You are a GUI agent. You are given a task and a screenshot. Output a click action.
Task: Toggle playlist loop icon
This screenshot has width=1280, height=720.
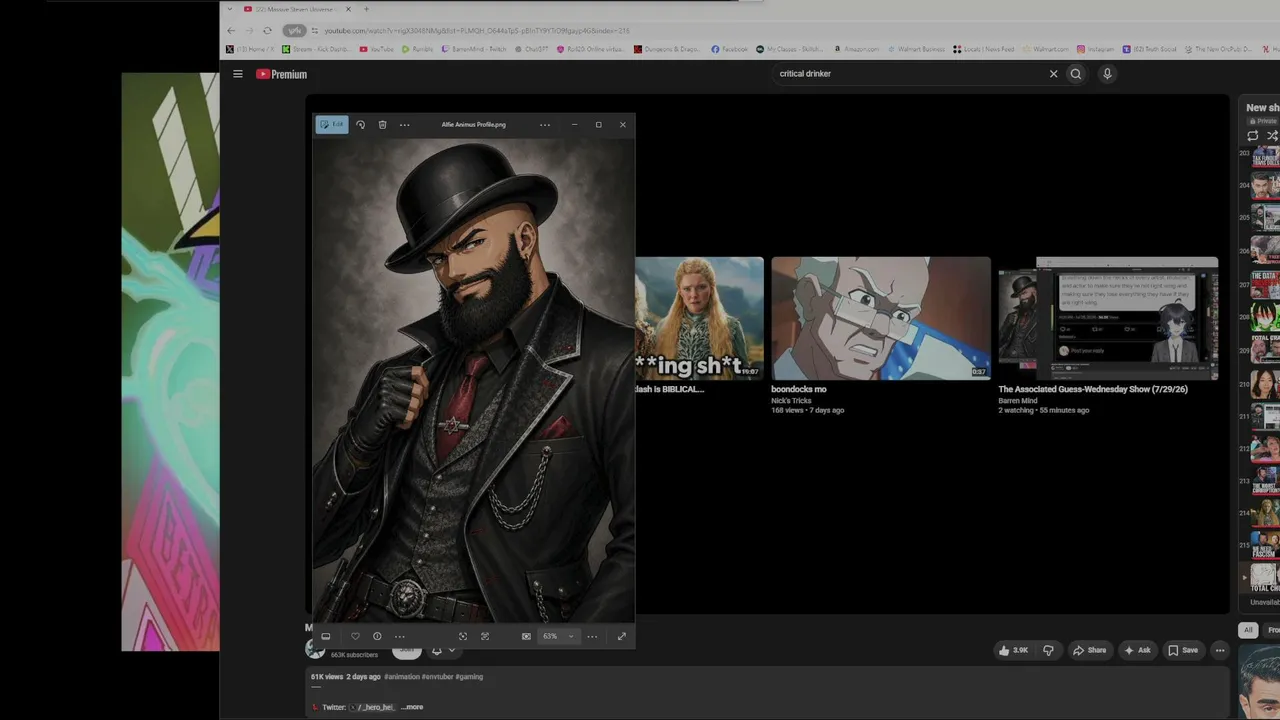1253,136
